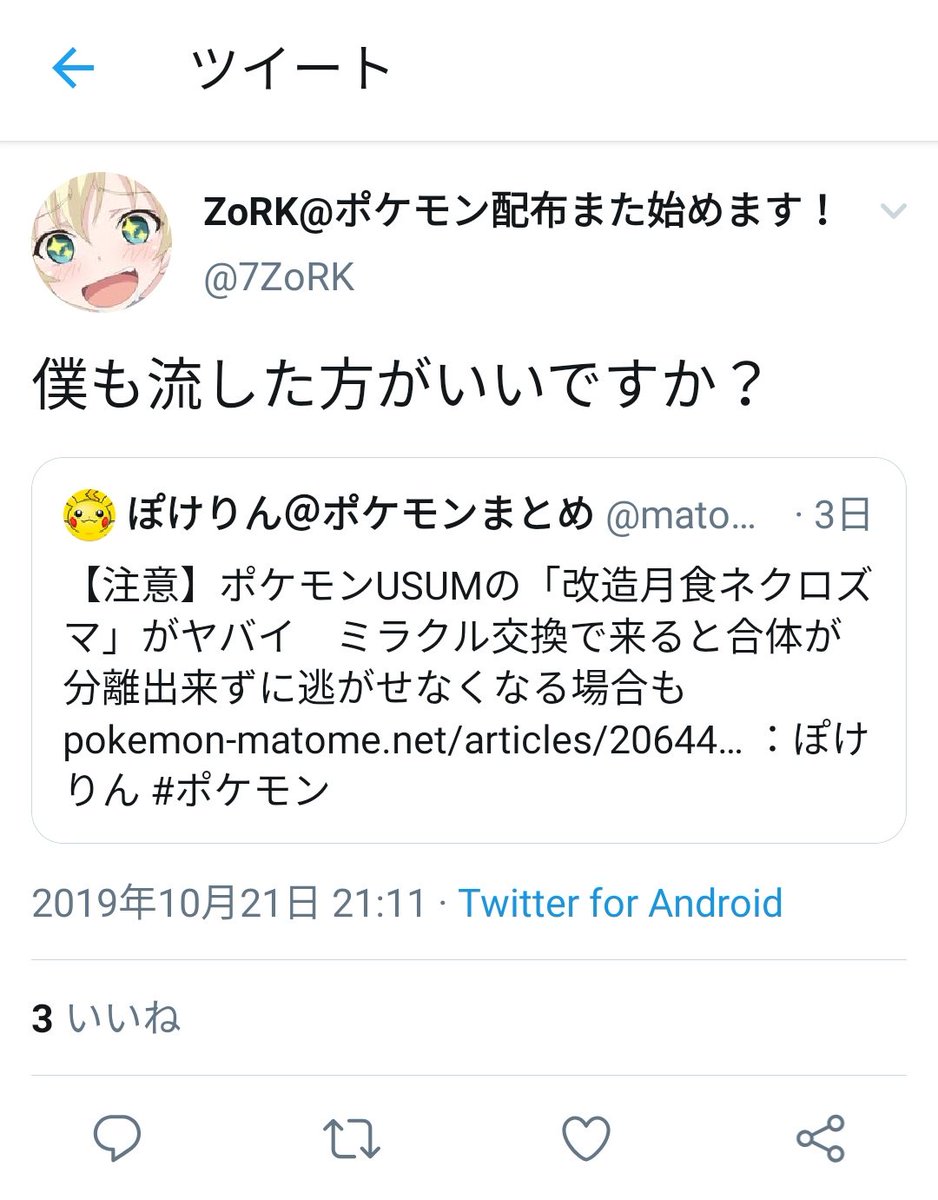Open the ぽけりん@ポケモンまとめ account name
Screen dimensions: 938x1200
click(362, 515)
